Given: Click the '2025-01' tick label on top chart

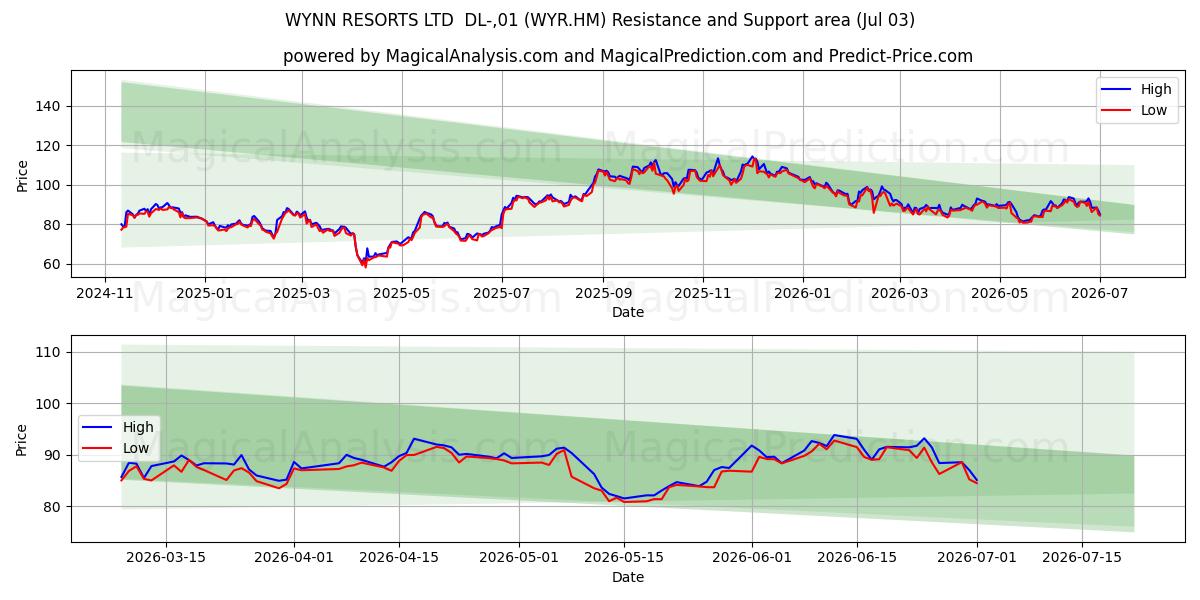Looking at the screenshot, I should [x=205, y=295].
